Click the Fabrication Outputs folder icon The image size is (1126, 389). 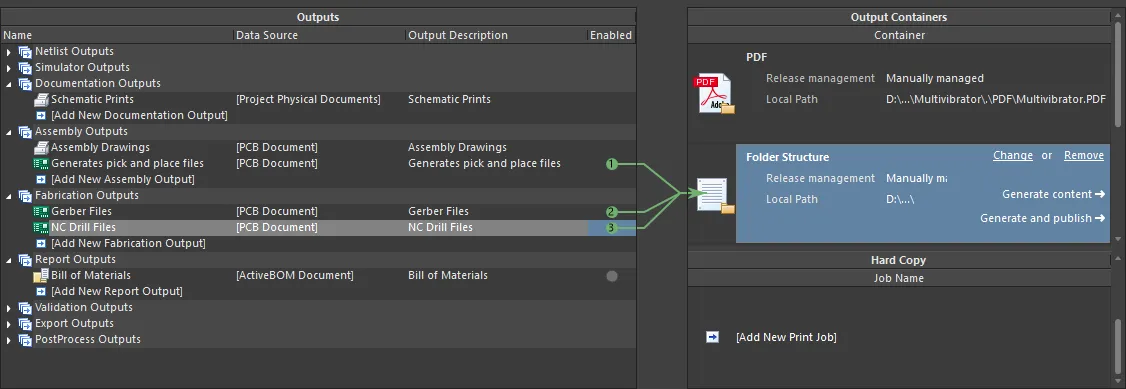point(25,195)
